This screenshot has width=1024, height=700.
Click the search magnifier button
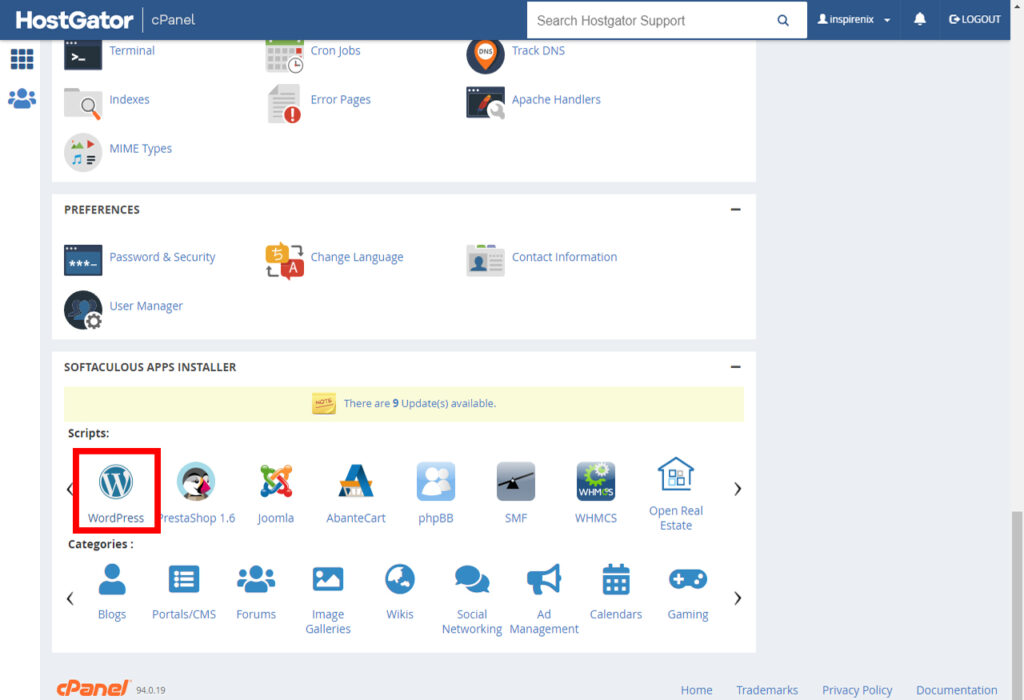click(x=782, y=20)
